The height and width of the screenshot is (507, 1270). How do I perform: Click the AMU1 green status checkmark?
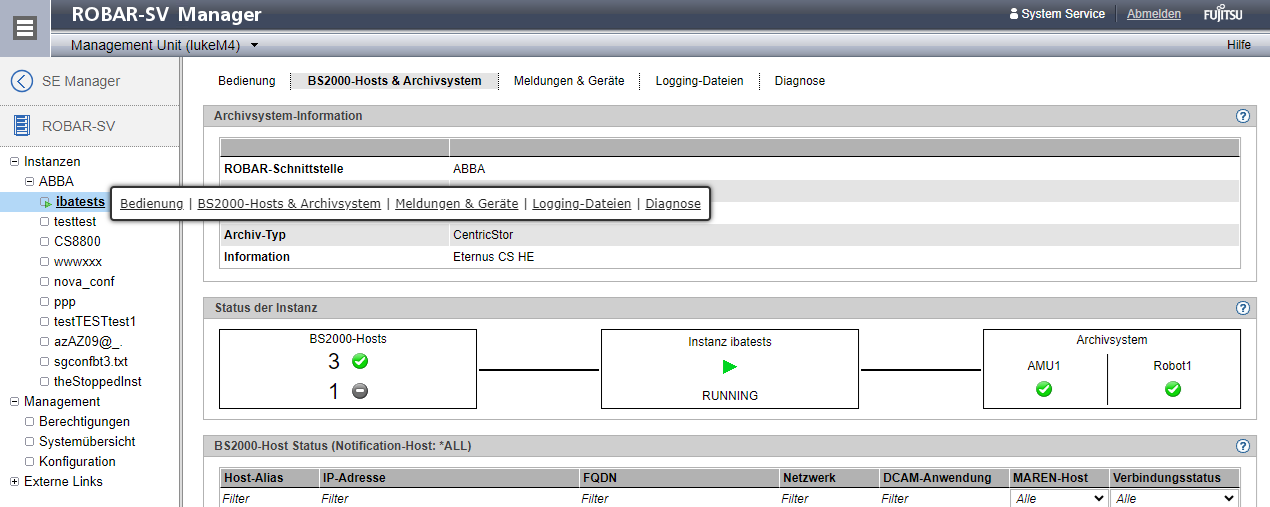[1044, 389]
